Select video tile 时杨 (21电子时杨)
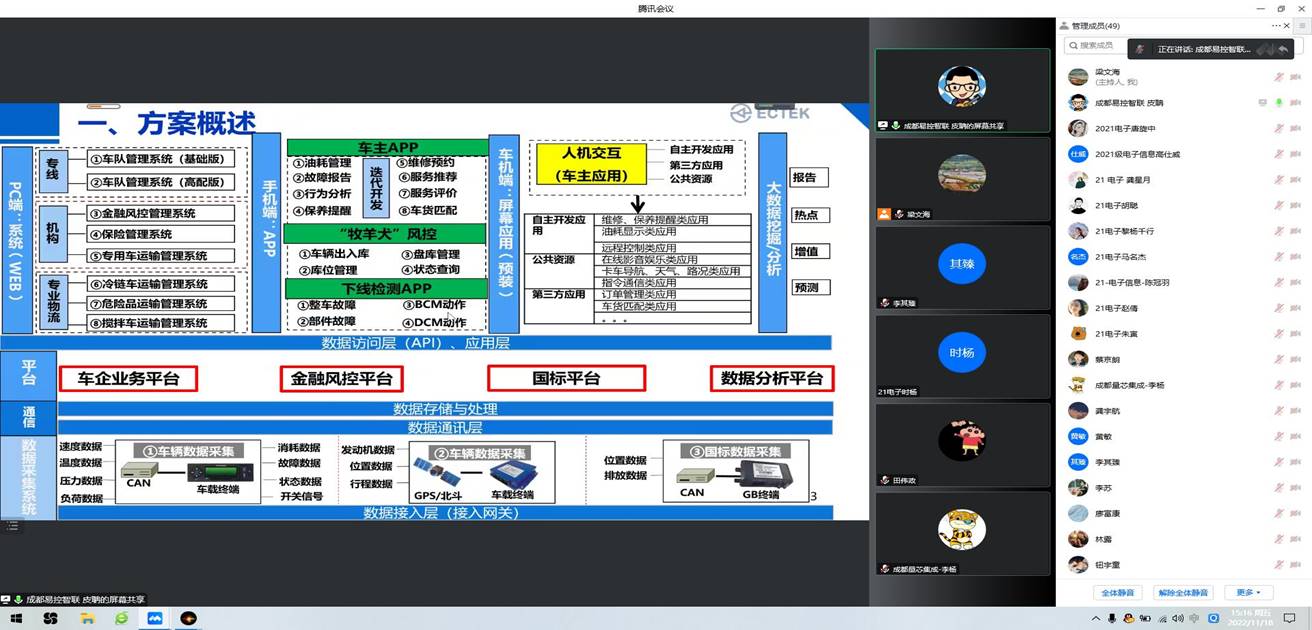The width and height of the screenshot is (1312, 630). point(962,356)
